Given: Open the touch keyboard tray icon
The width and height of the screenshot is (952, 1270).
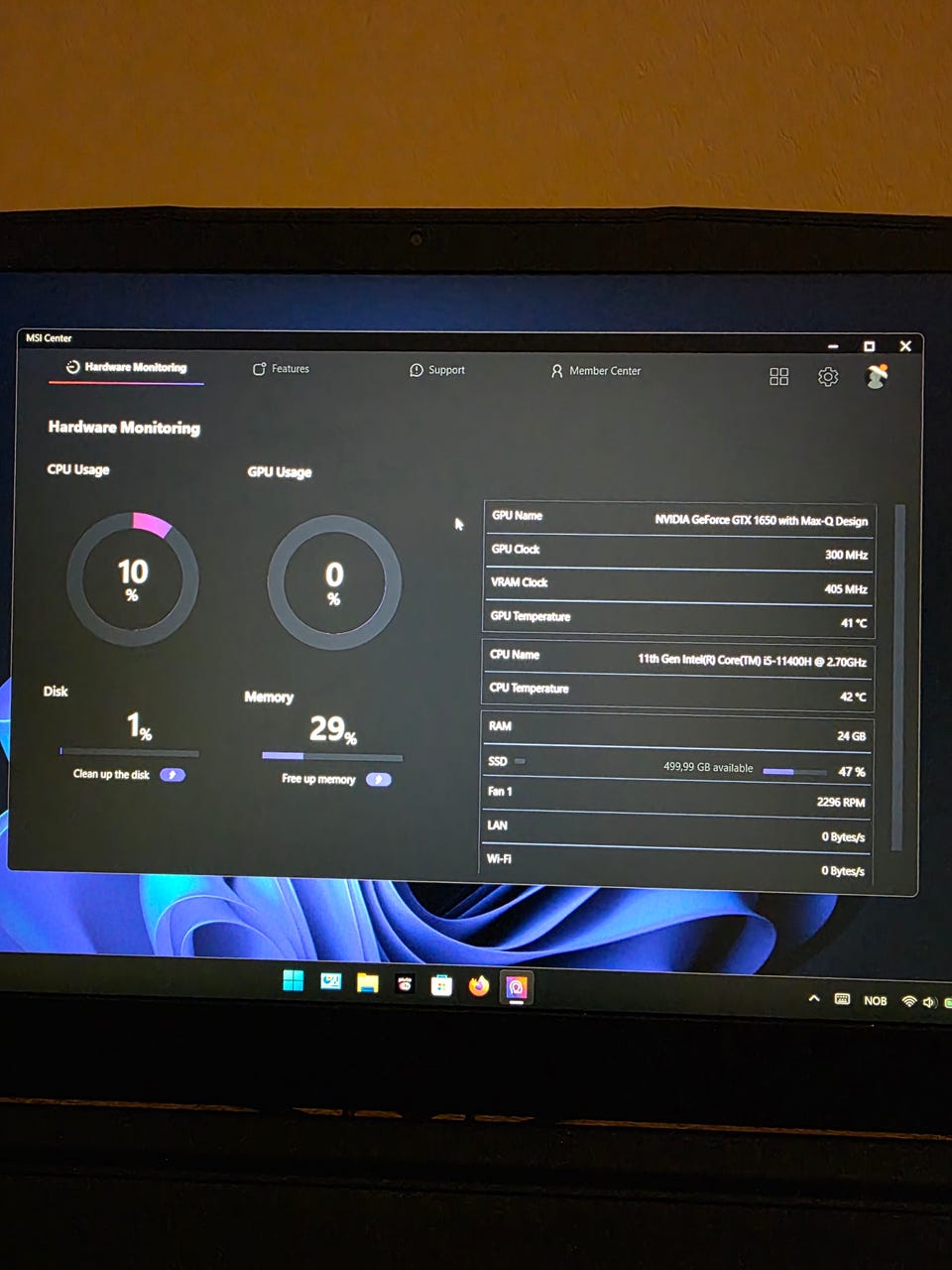Looking at the screenshot, I should pyautogui.click(x=842, y=999).
